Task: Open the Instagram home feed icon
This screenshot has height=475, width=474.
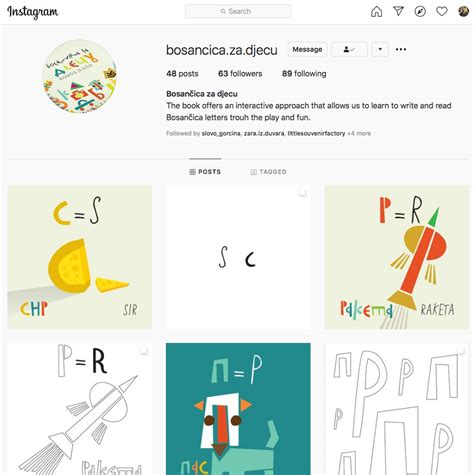Action: [x=376, y=11]
